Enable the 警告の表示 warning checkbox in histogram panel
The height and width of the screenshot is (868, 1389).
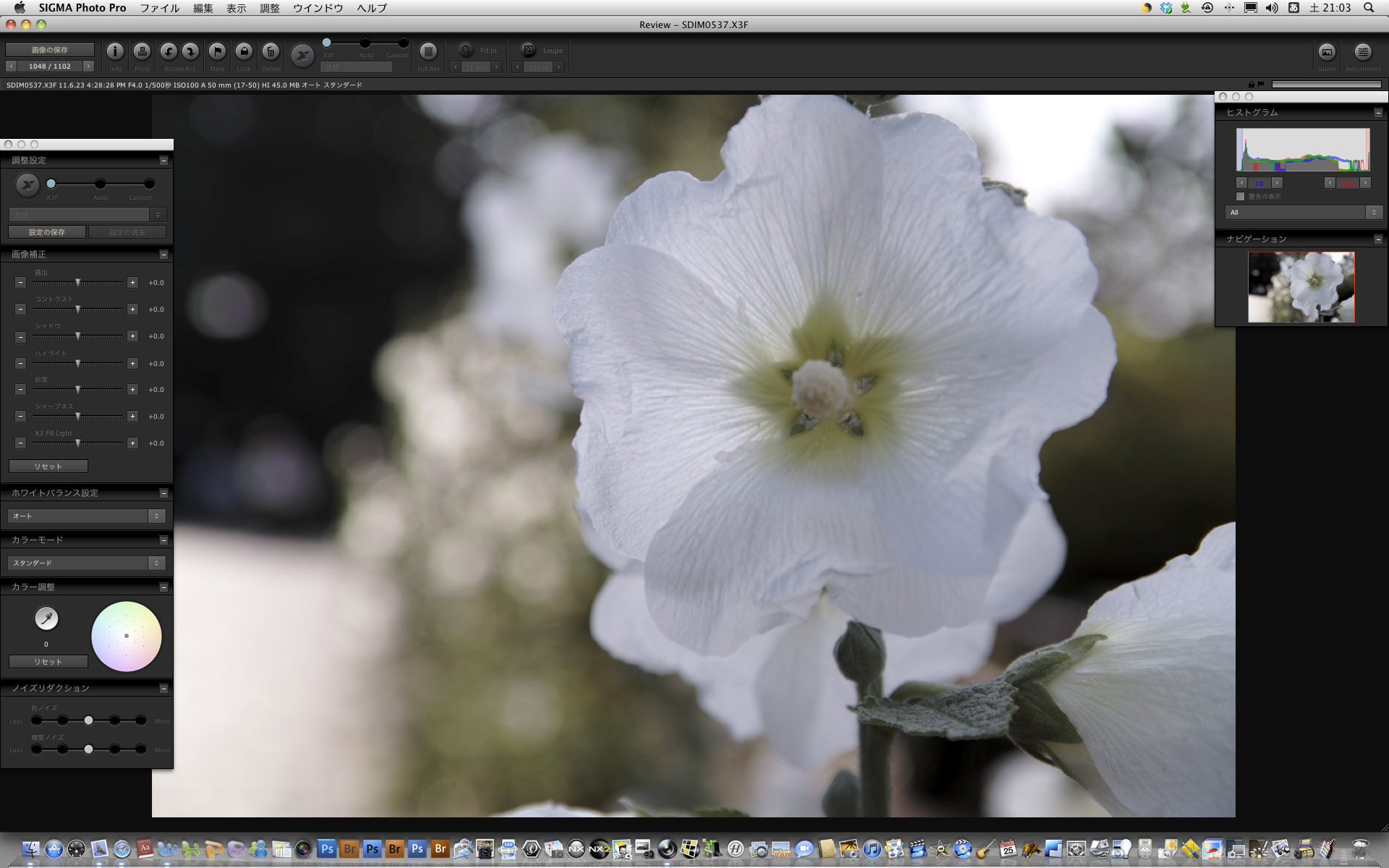pos(1240,196)
